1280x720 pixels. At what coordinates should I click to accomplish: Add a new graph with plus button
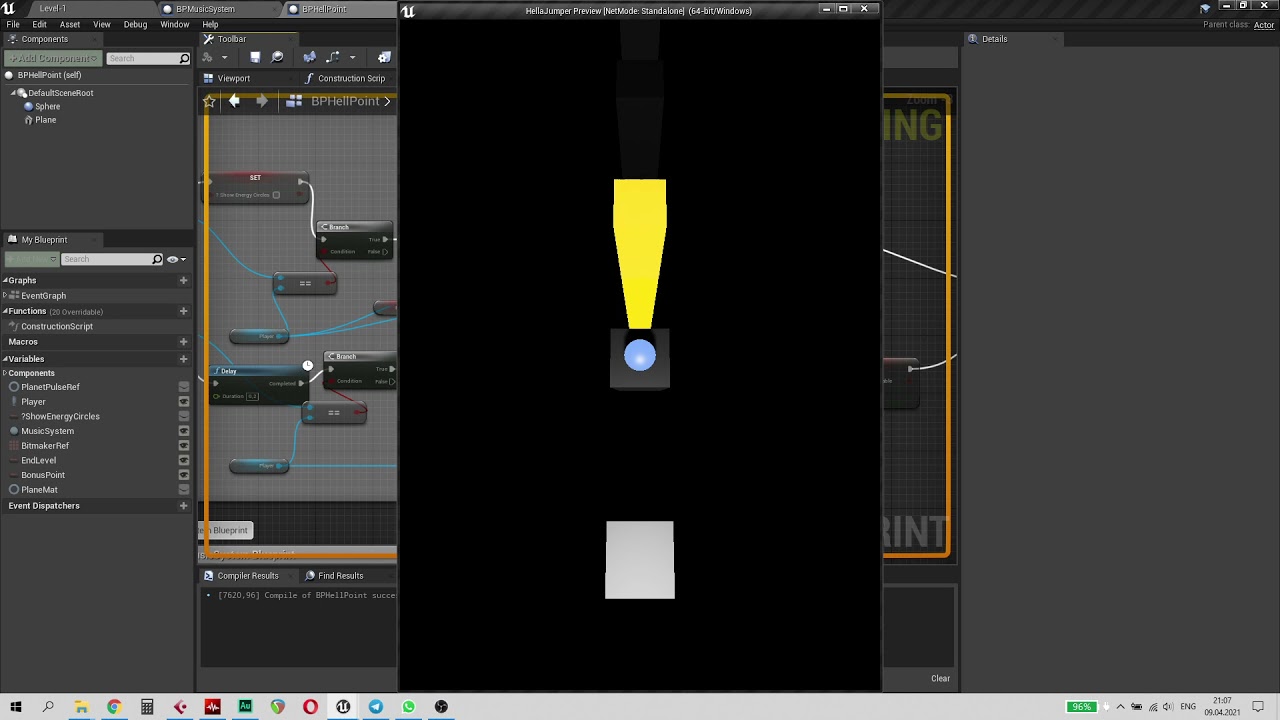click(x=183, y=281)
